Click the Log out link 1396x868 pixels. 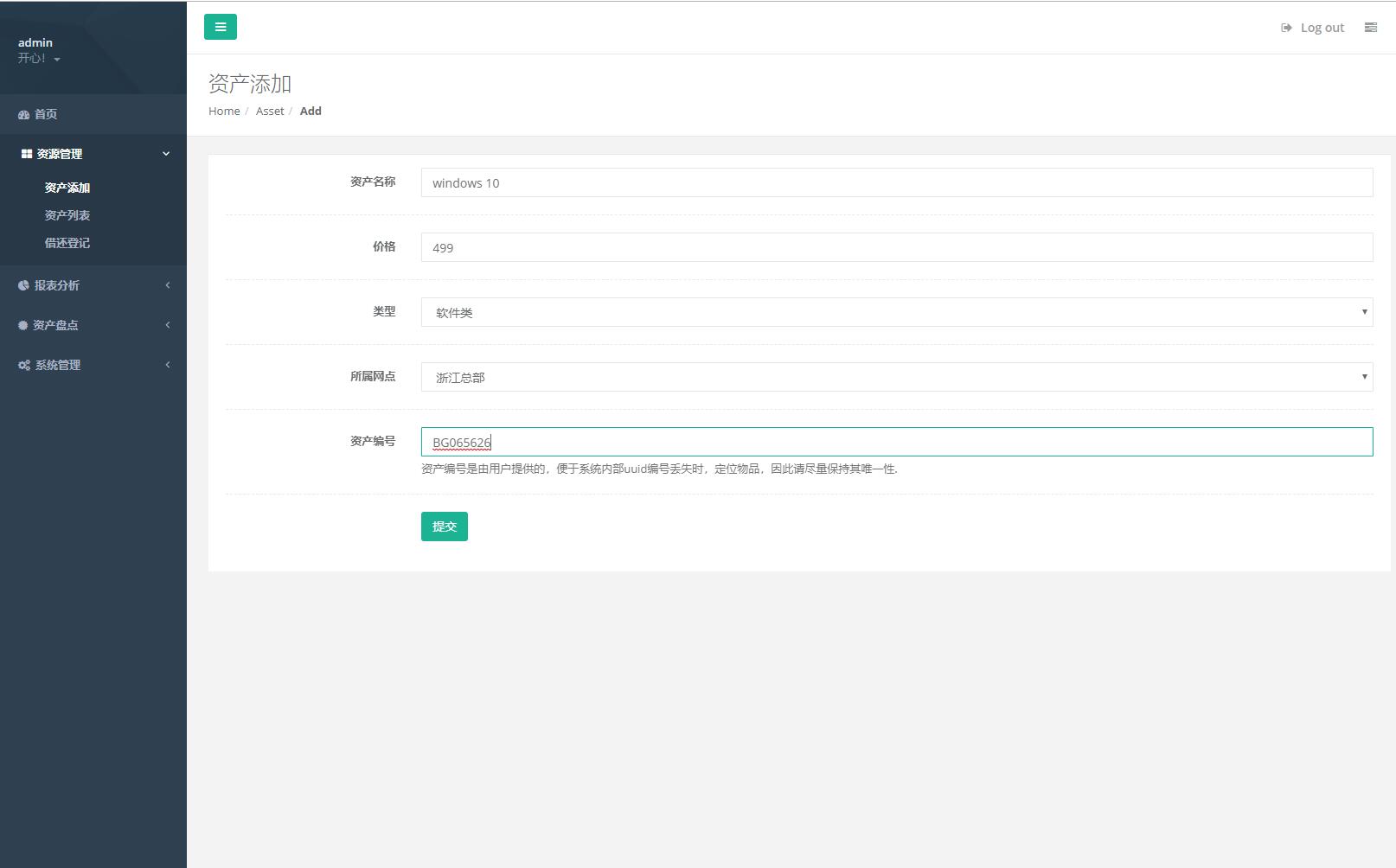1322,28
